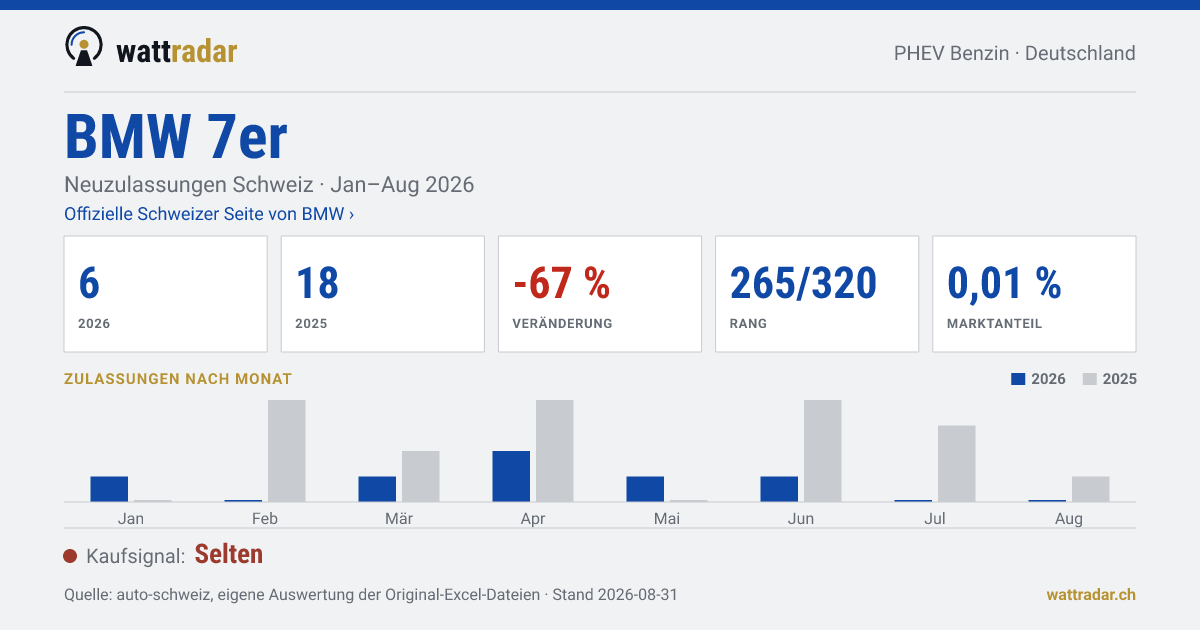Click the Veränderung -67 % card

[x=600, y=294]
